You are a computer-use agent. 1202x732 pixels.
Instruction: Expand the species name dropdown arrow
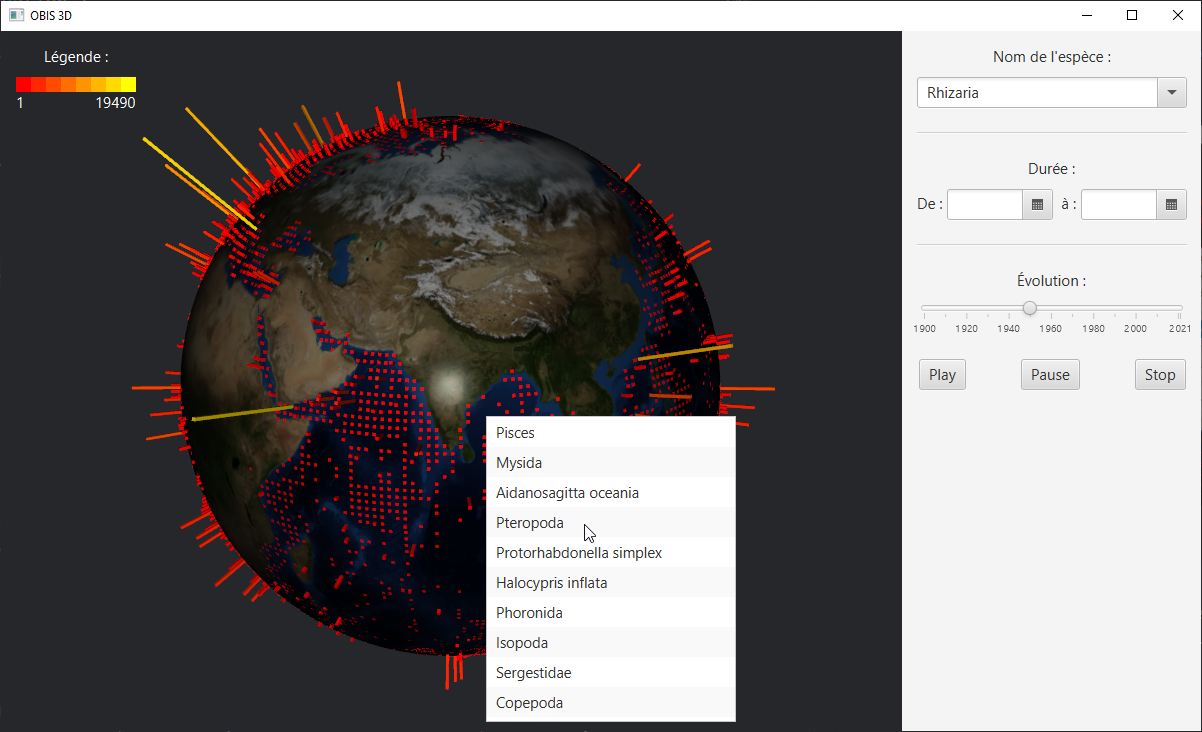pos(1171,93)
